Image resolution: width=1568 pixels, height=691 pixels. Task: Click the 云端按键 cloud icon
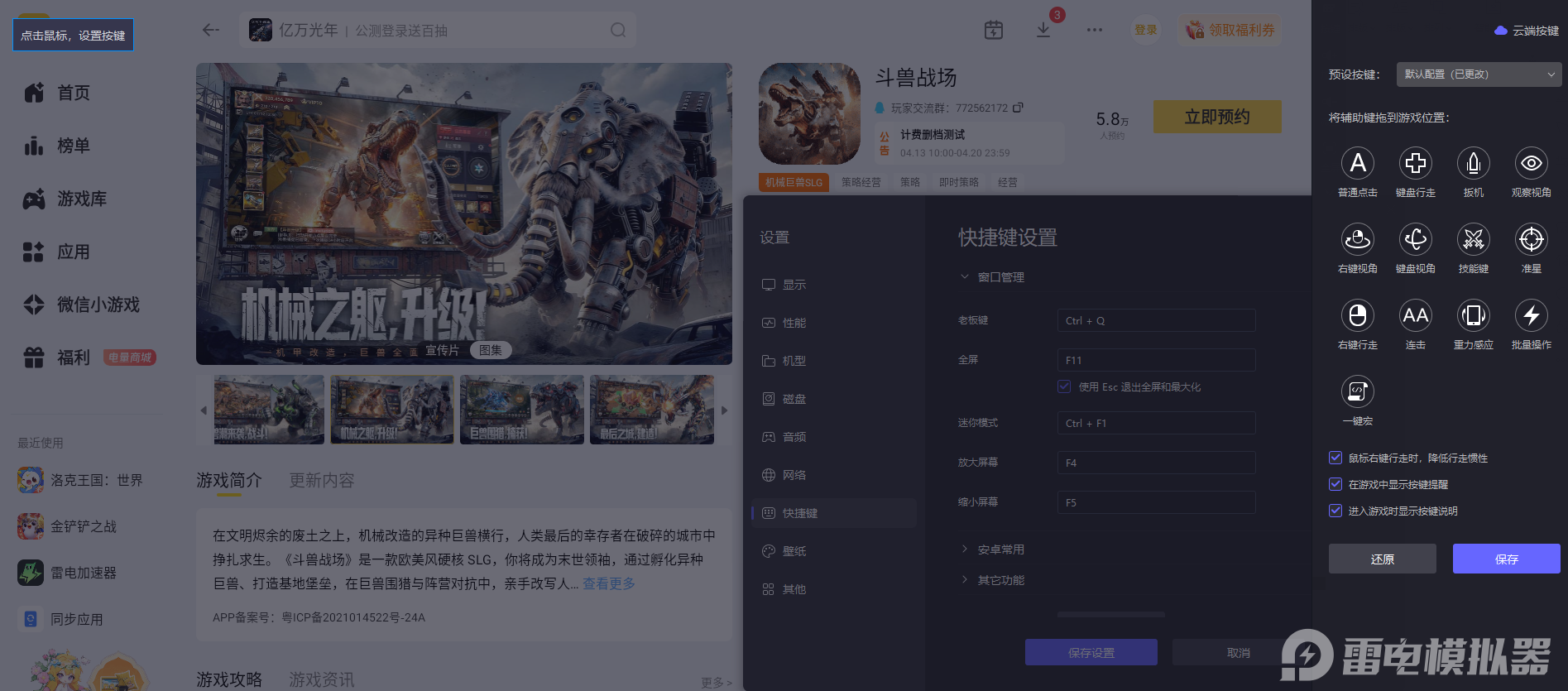(x=1501, y=31)
